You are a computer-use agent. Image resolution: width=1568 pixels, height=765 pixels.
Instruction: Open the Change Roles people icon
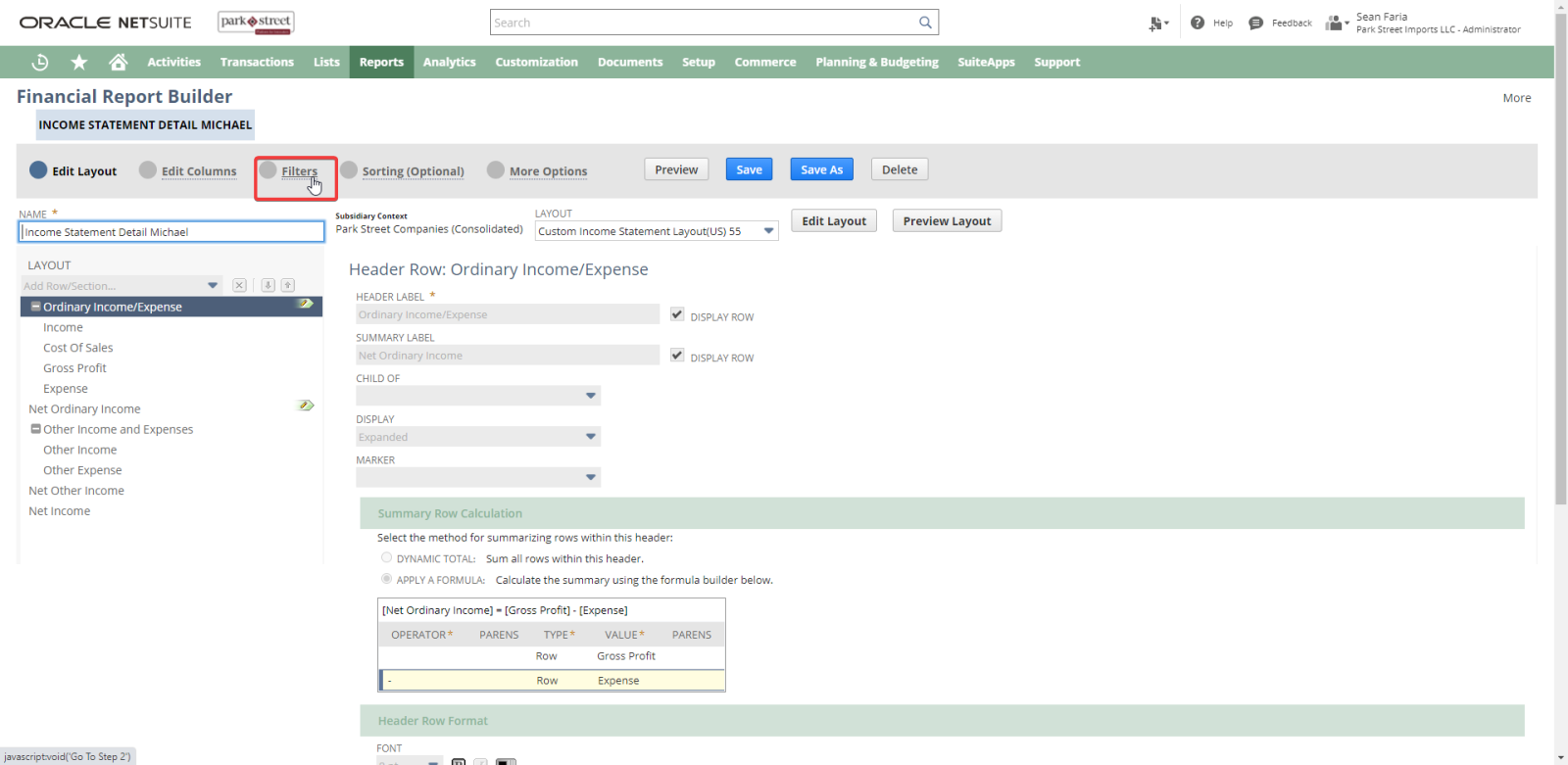pos(1337,23)
